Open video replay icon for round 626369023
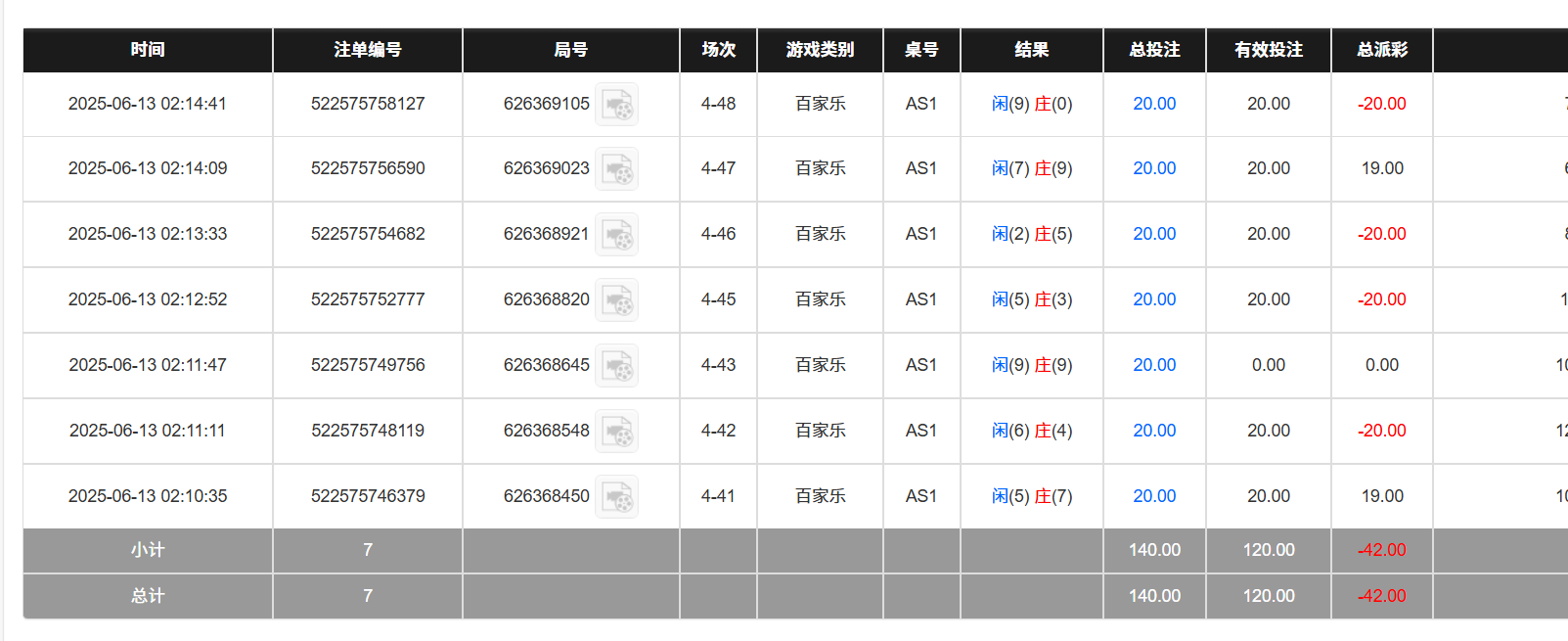1568x641 pixels. pyautogui.click(x=617, y=169)
